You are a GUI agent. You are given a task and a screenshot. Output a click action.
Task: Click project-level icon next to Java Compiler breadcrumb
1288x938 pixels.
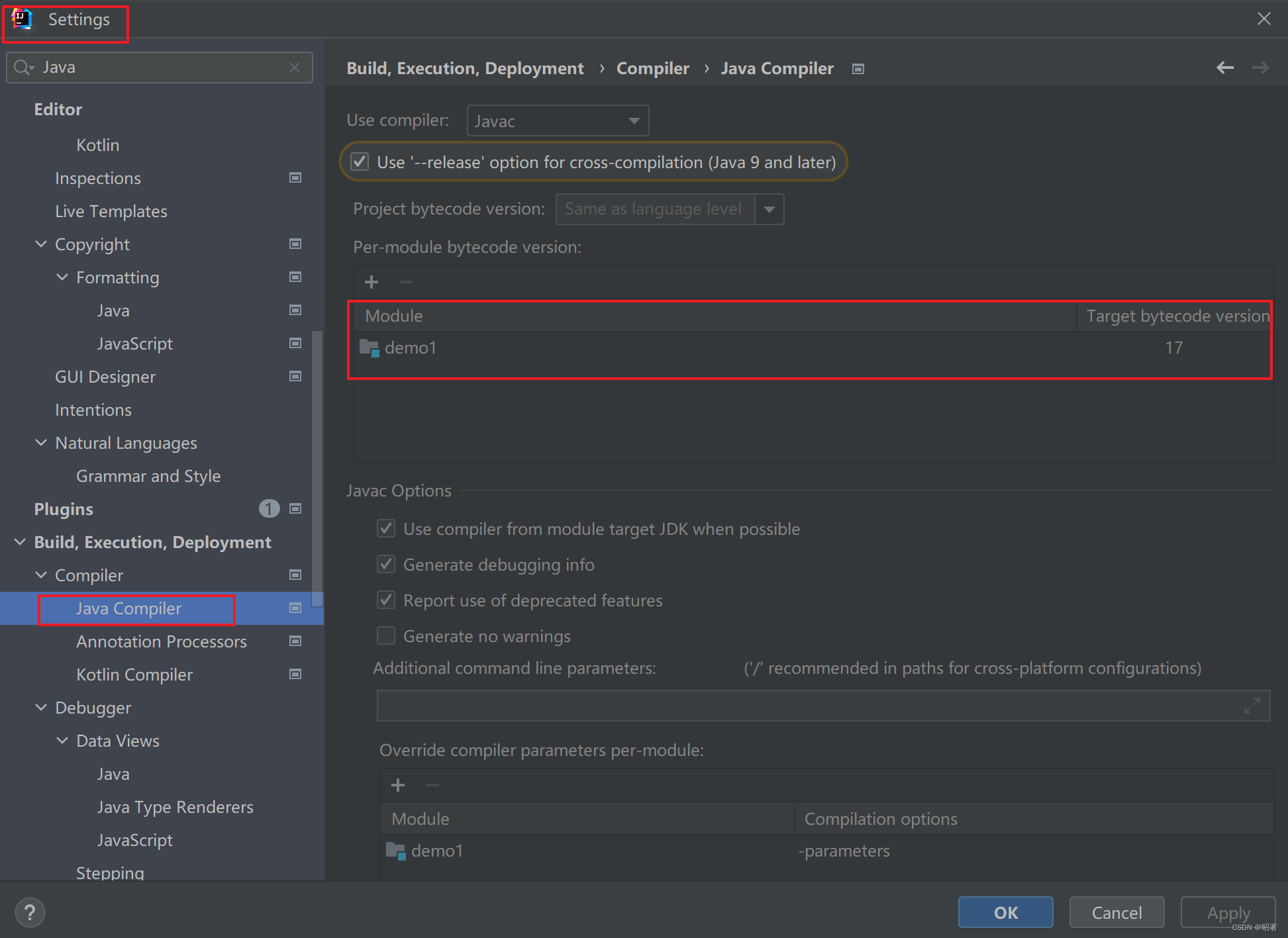(858, 69)
